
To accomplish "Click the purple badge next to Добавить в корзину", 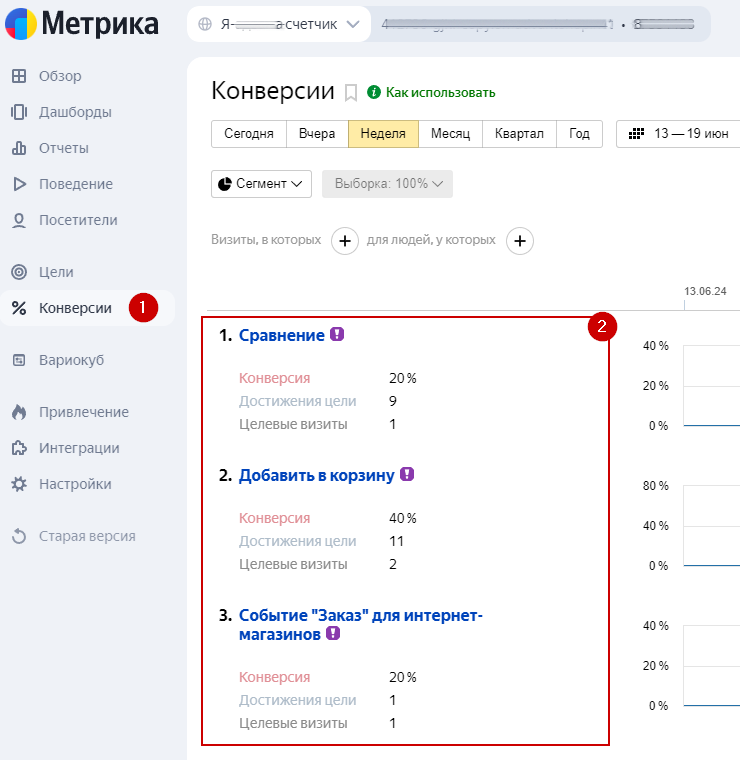I will tap(407, 475).
